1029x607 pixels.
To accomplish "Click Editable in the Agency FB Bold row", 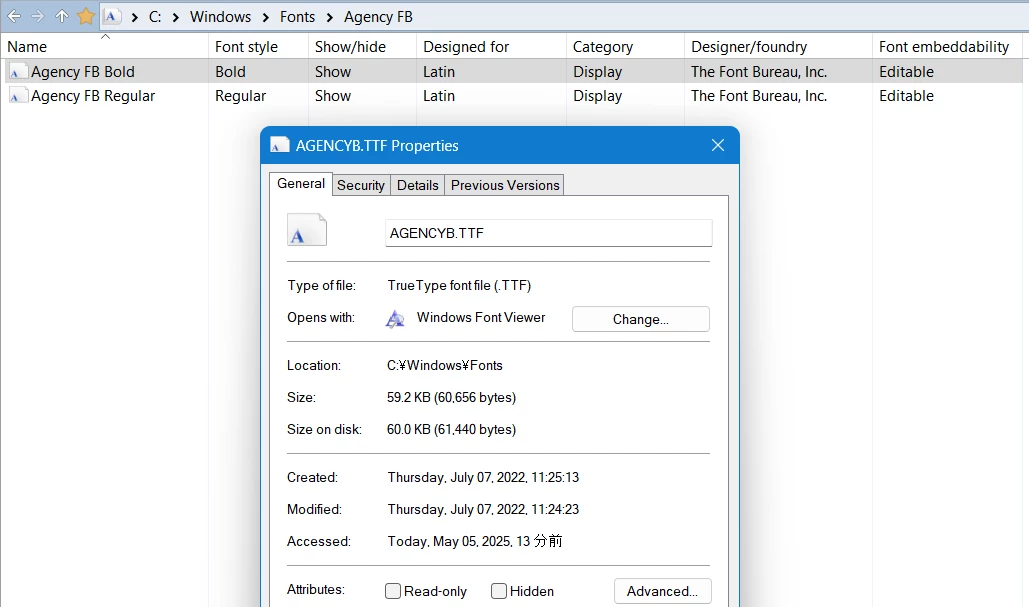I will (x=906, y=72).
